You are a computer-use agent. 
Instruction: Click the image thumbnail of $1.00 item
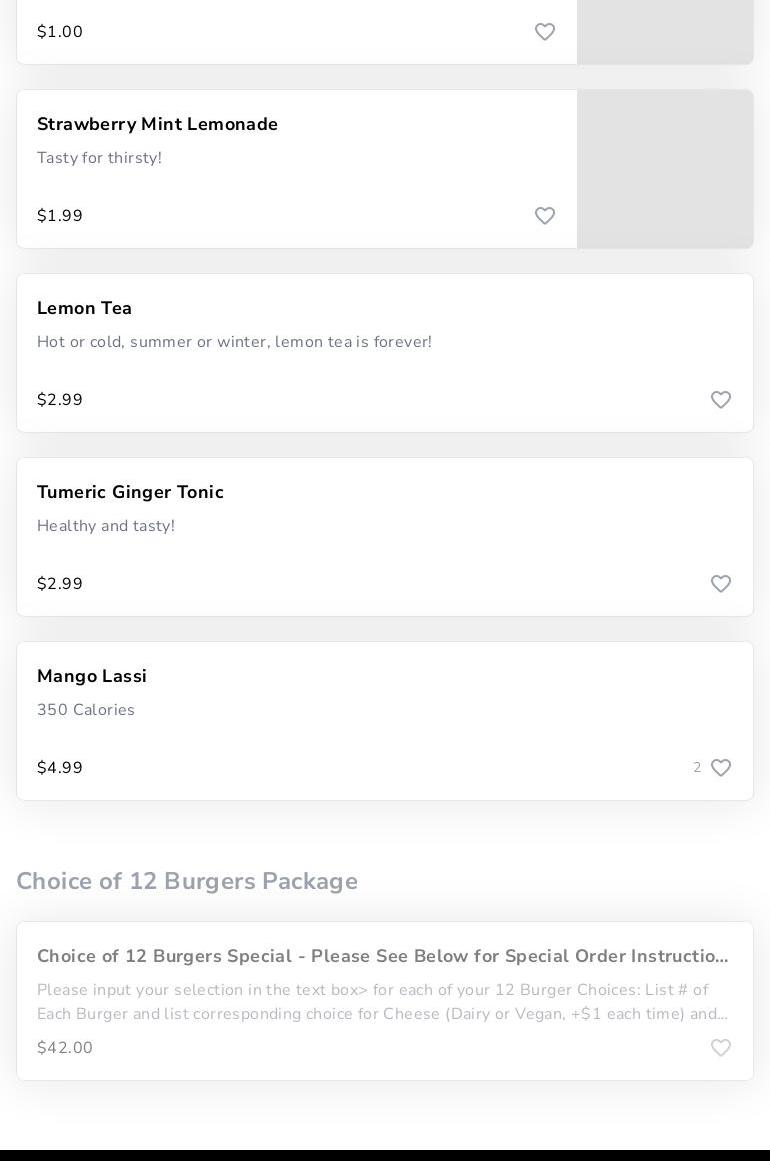[665, 30]
